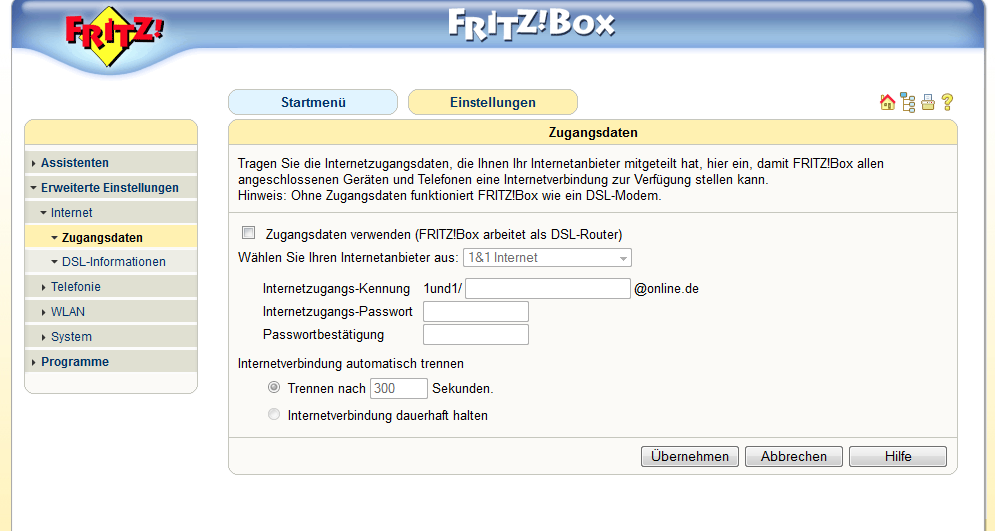Open help via the question mark icon
Viewport: 995px width, 531px height.
tap(947, 102)
